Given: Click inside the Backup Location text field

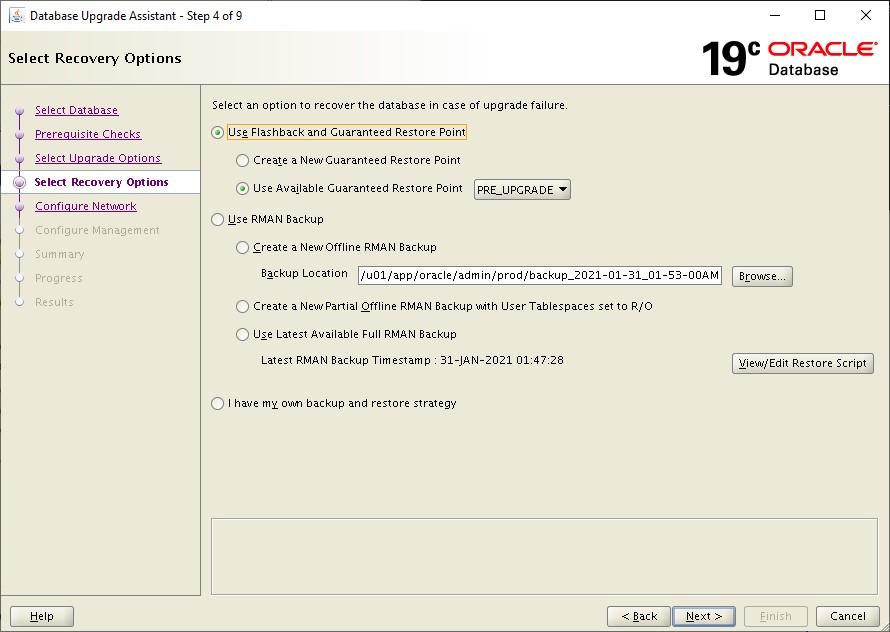Looking at the screenshot, I should pos(540,274).
